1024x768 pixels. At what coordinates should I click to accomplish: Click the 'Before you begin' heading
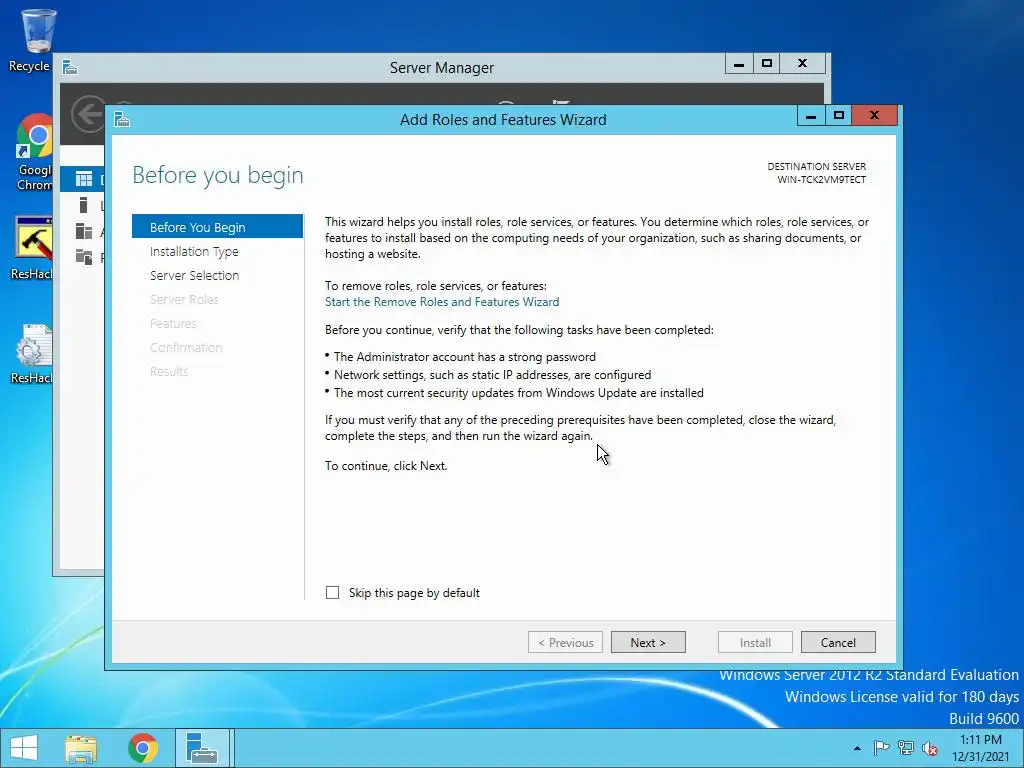click(x=218, y=175)
